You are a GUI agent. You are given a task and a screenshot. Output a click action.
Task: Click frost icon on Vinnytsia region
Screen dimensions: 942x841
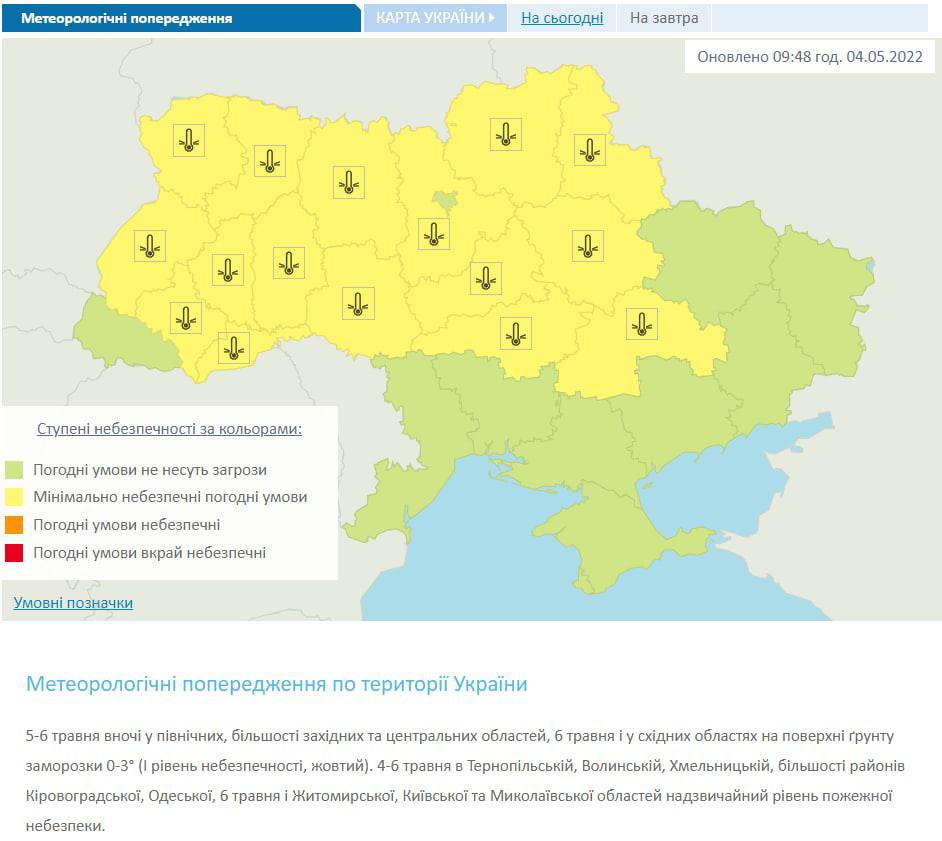point(359,303)
